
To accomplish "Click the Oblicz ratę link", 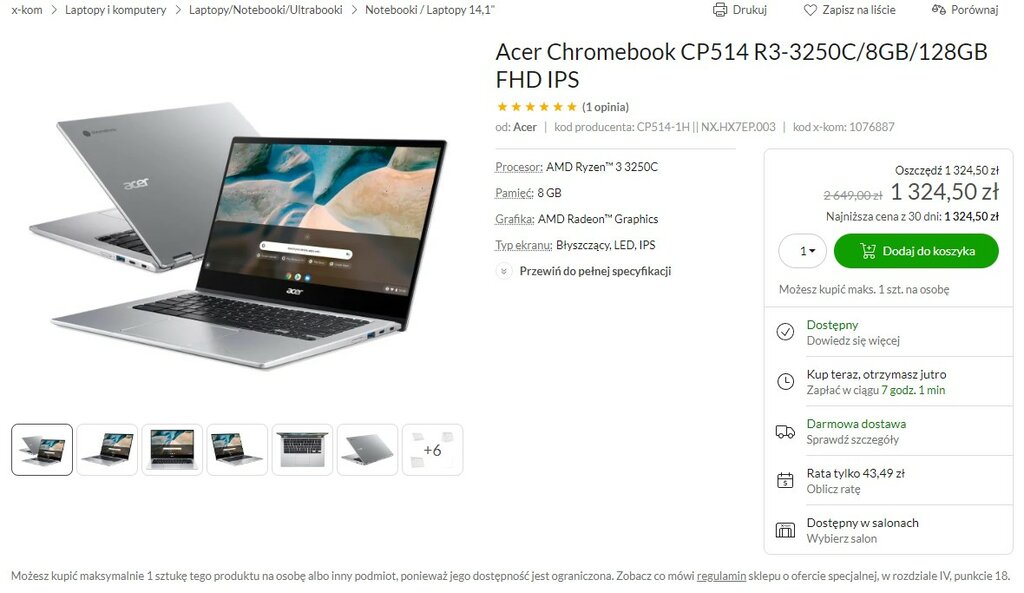I will point(833,489).
